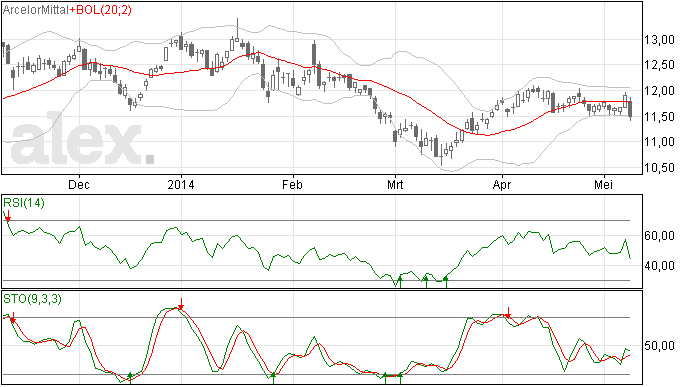Click the 12,00 price axis label
This screenshot has width=690, height=387.
(659, 91)
